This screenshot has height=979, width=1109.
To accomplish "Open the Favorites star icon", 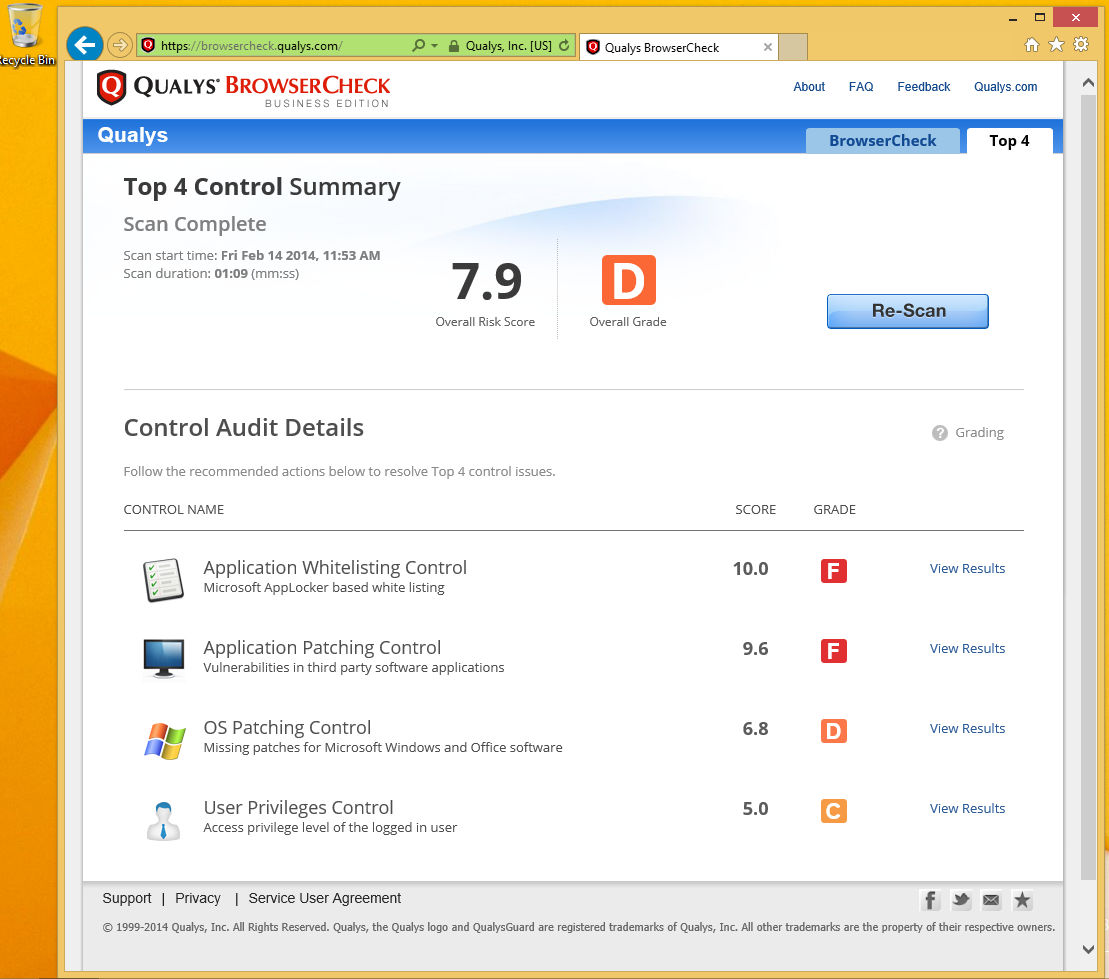I will 1057,45.
